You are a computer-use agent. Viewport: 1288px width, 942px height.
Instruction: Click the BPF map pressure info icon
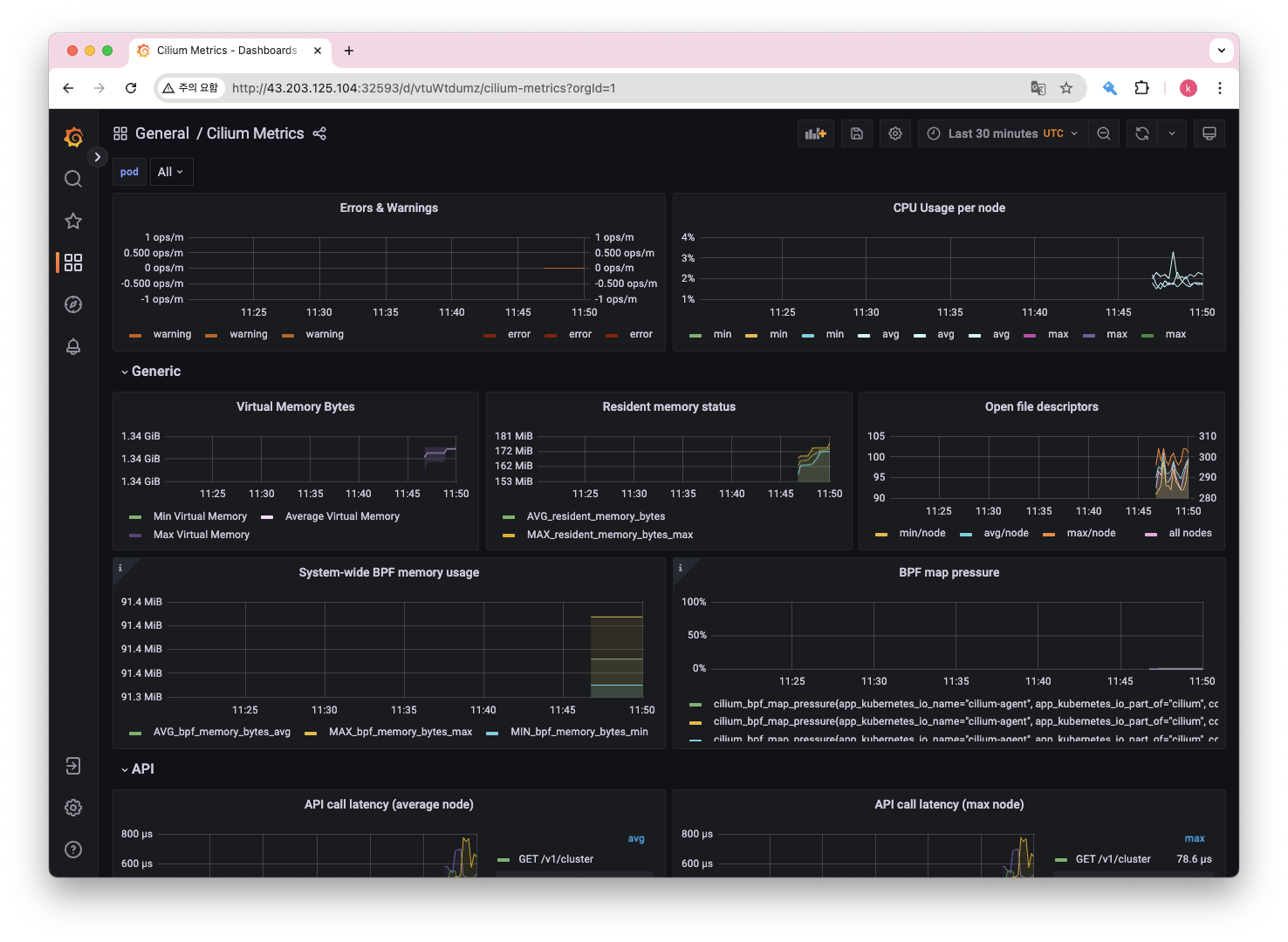coord(681,568)
